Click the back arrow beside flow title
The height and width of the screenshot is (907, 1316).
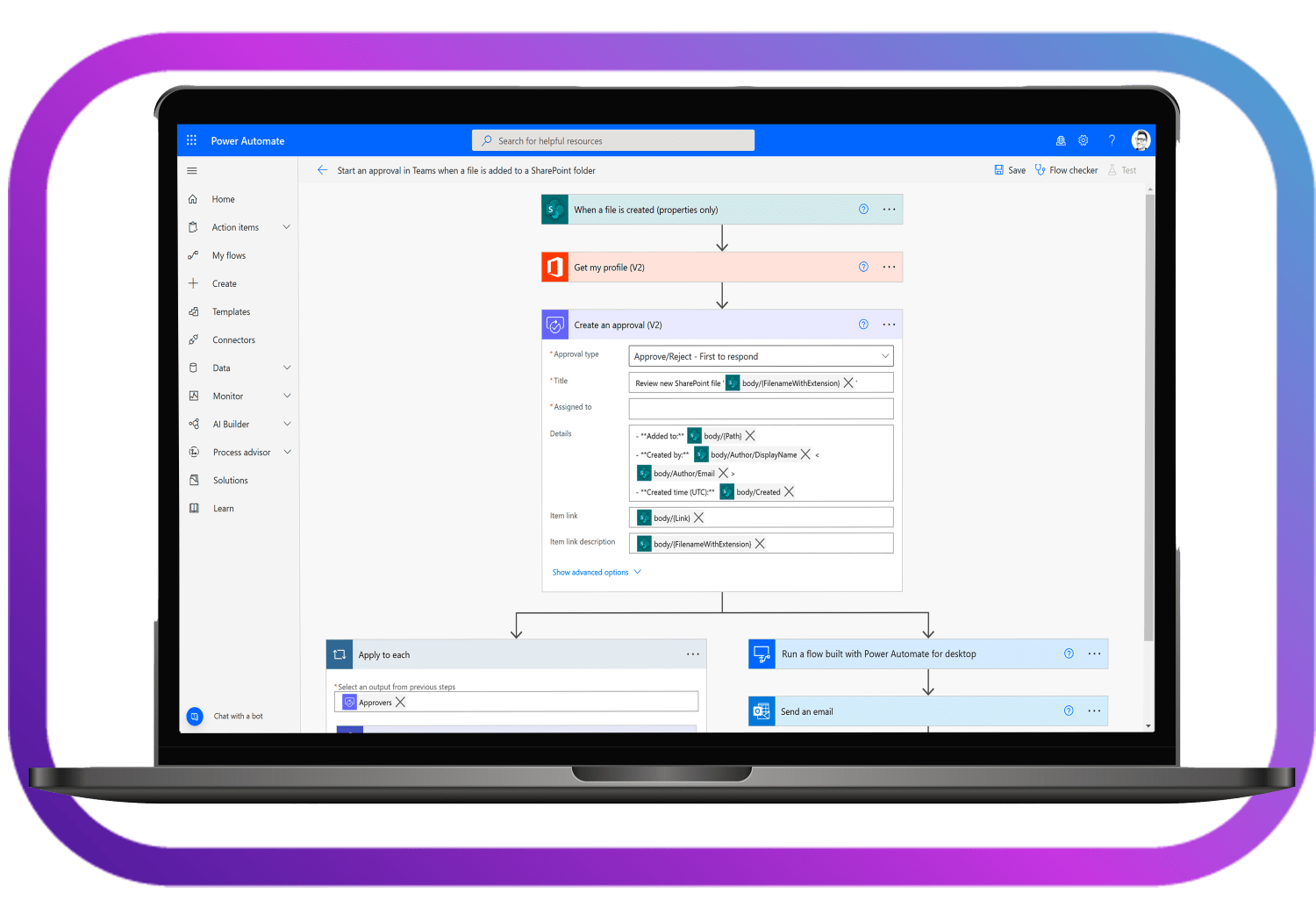[322, 170]
